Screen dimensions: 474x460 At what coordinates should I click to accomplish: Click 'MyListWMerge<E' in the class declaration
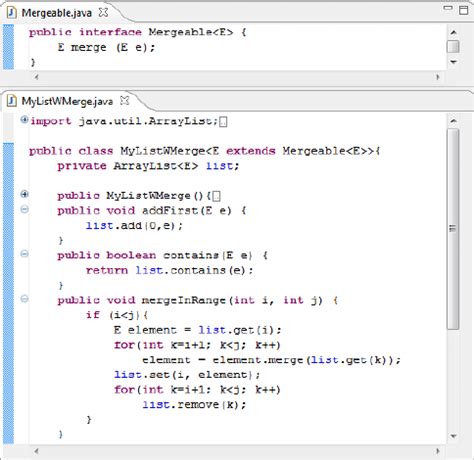170,151
